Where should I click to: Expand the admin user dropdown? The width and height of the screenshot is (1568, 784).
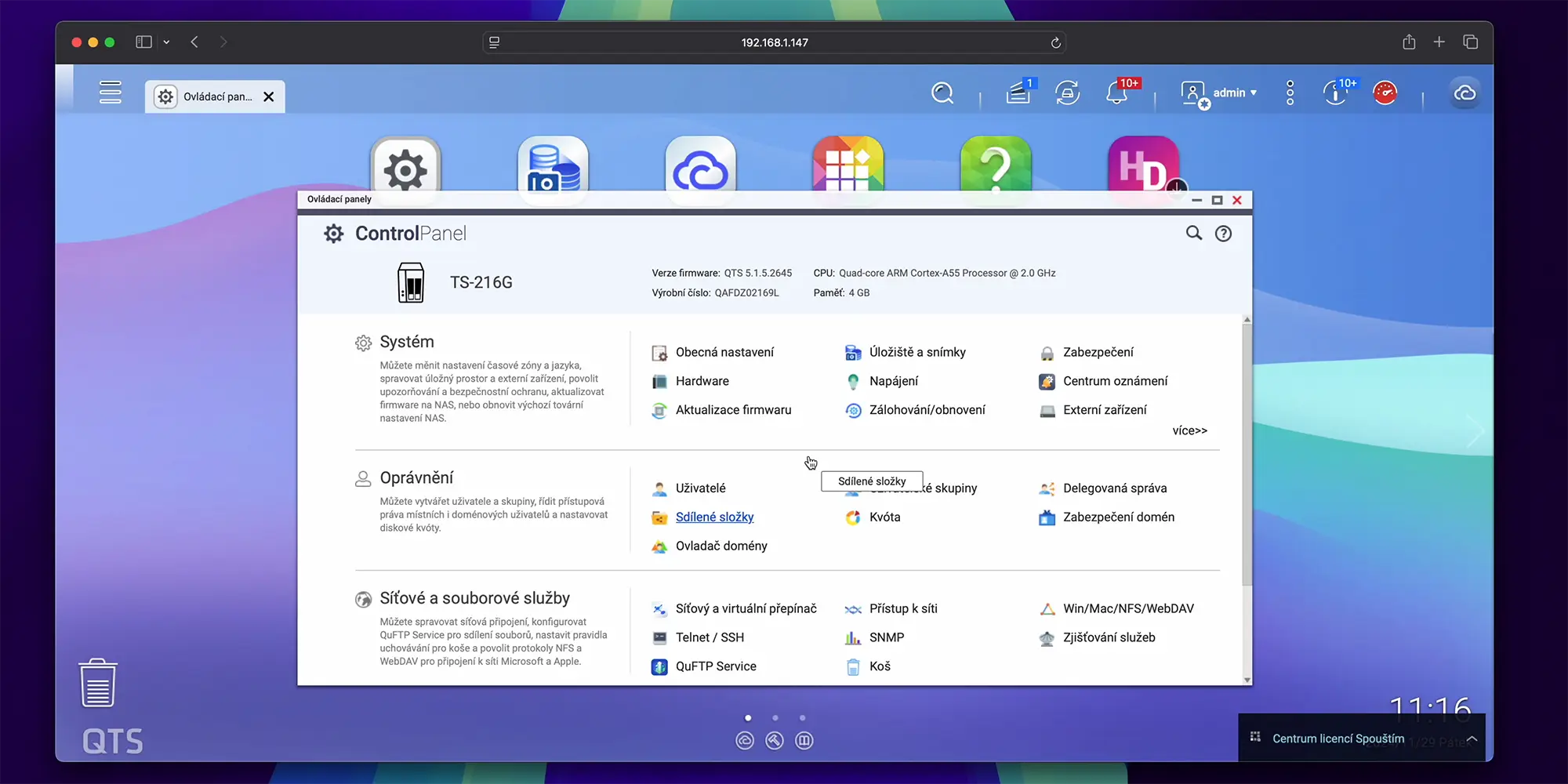(1235, 93)
